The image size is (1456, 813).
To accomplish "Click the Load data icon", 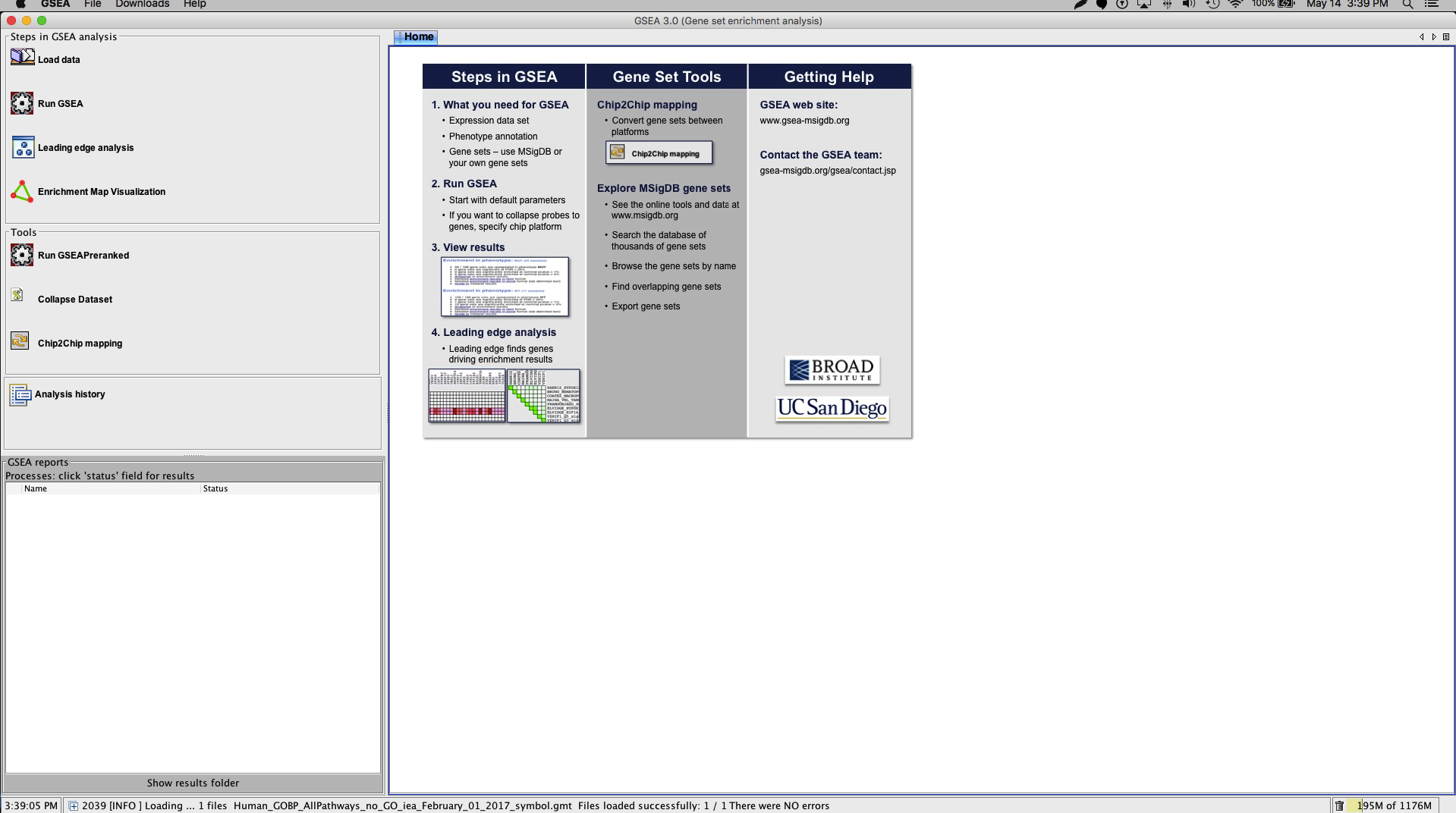I will (x=22, y=57).
